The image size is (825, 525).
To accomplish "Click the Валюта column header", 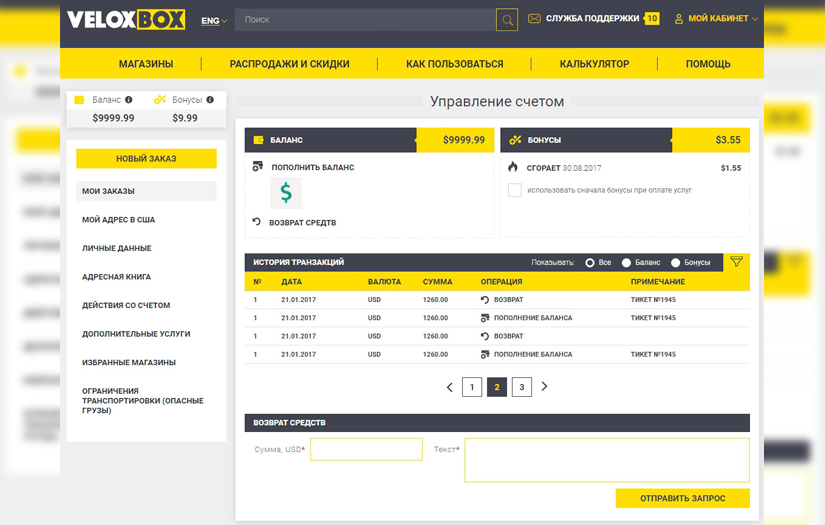I will click(384, 281).
